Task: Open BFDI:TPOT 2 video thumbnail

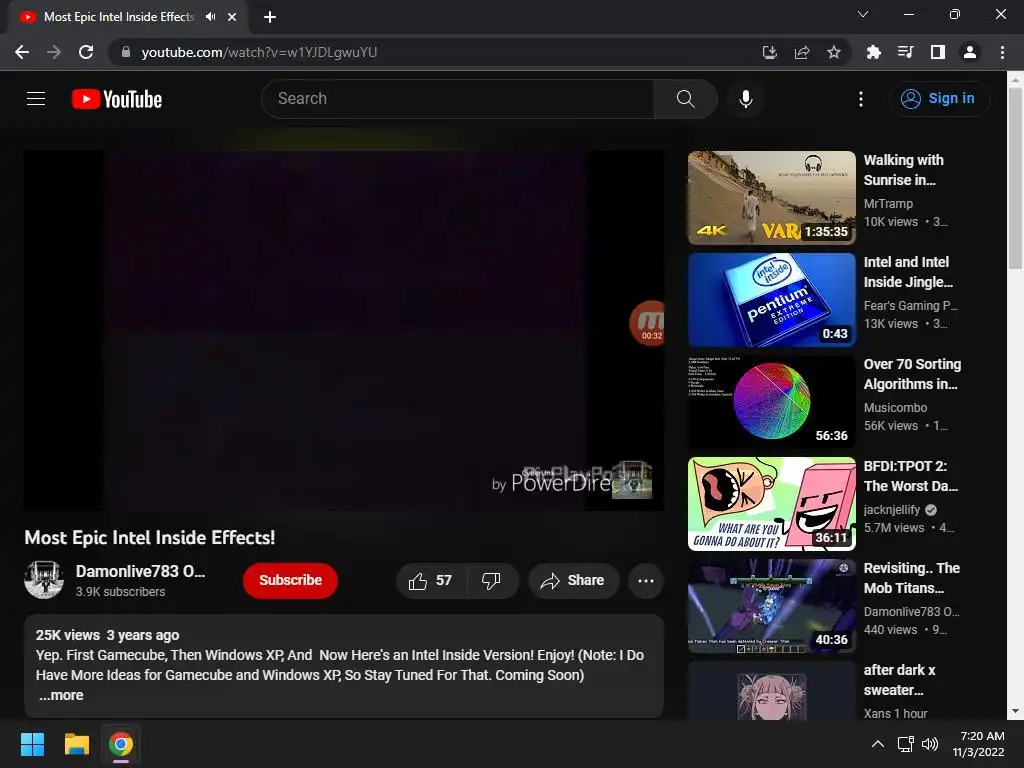Action: [x=772, y=504]
